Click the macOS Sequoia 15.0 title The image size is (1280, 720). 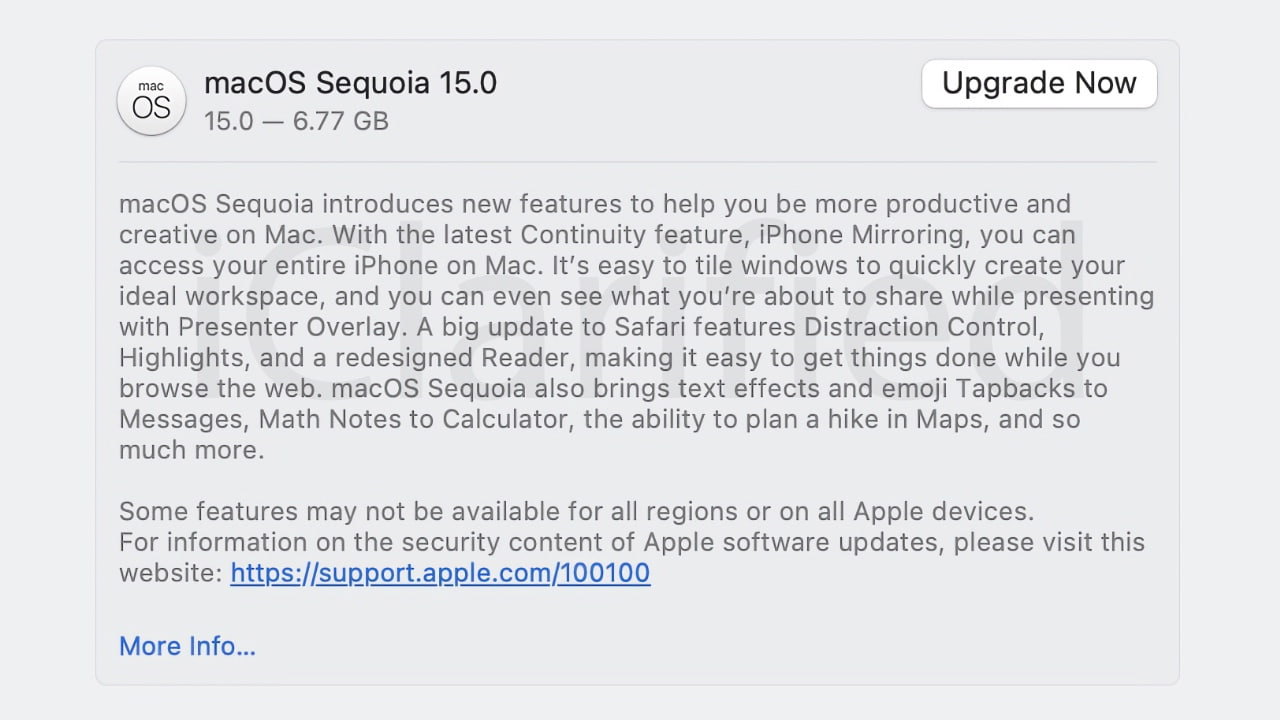pyautogui.click(x=351, y=83)
